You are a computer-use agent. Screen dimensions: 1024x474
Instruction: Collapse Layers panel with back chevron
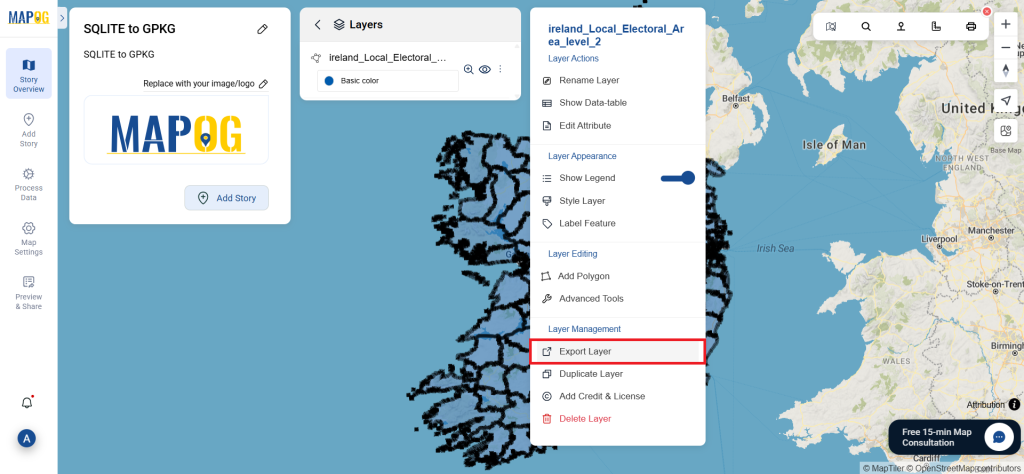click(x=318, y=25)
